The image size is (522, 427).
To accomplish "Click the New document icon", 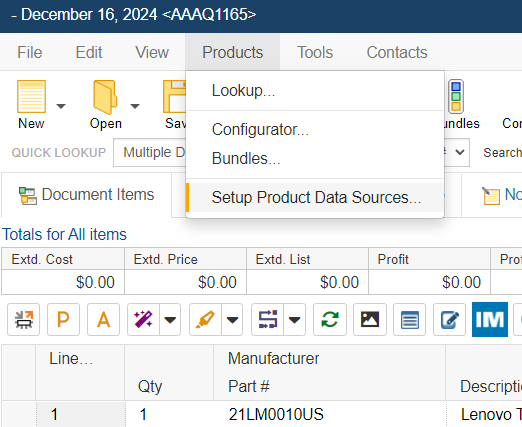I will pos(31,97).
